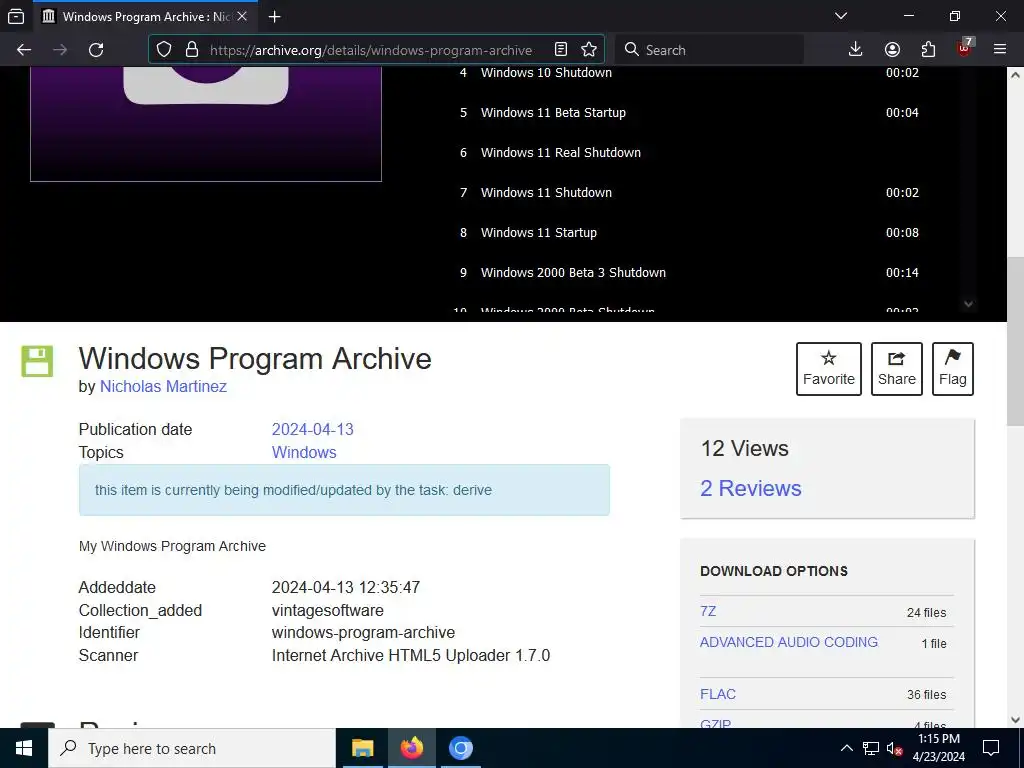Expand the list all tabs chevron

(x=841, y=16)
